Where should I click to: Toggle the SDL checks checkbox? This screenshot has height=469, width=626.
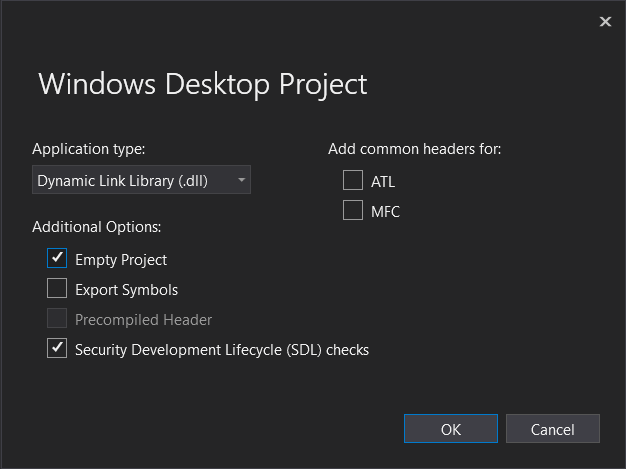click(x=57, y=350)
